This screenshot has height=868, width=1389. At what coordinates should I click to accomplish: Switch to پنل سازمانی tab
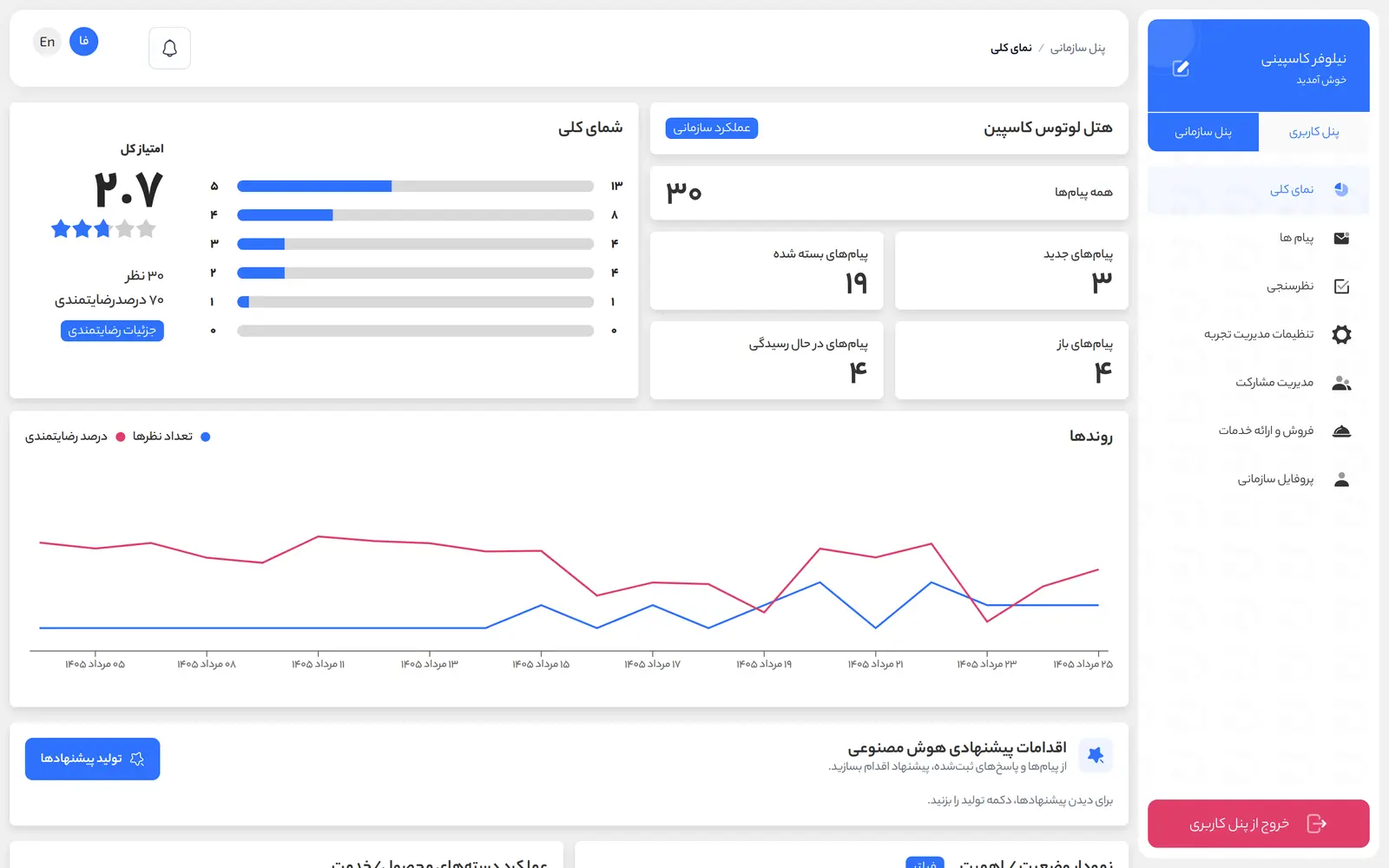[1203, 132]
